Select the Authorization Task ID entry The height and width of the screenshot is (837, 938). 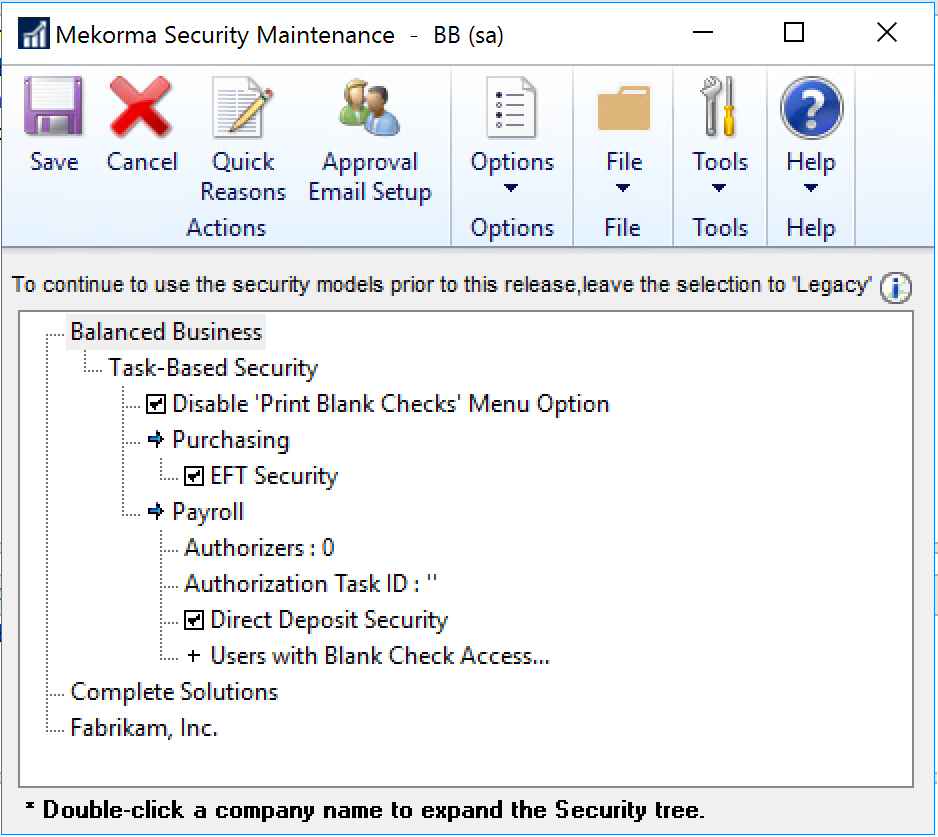click(311, 584)
